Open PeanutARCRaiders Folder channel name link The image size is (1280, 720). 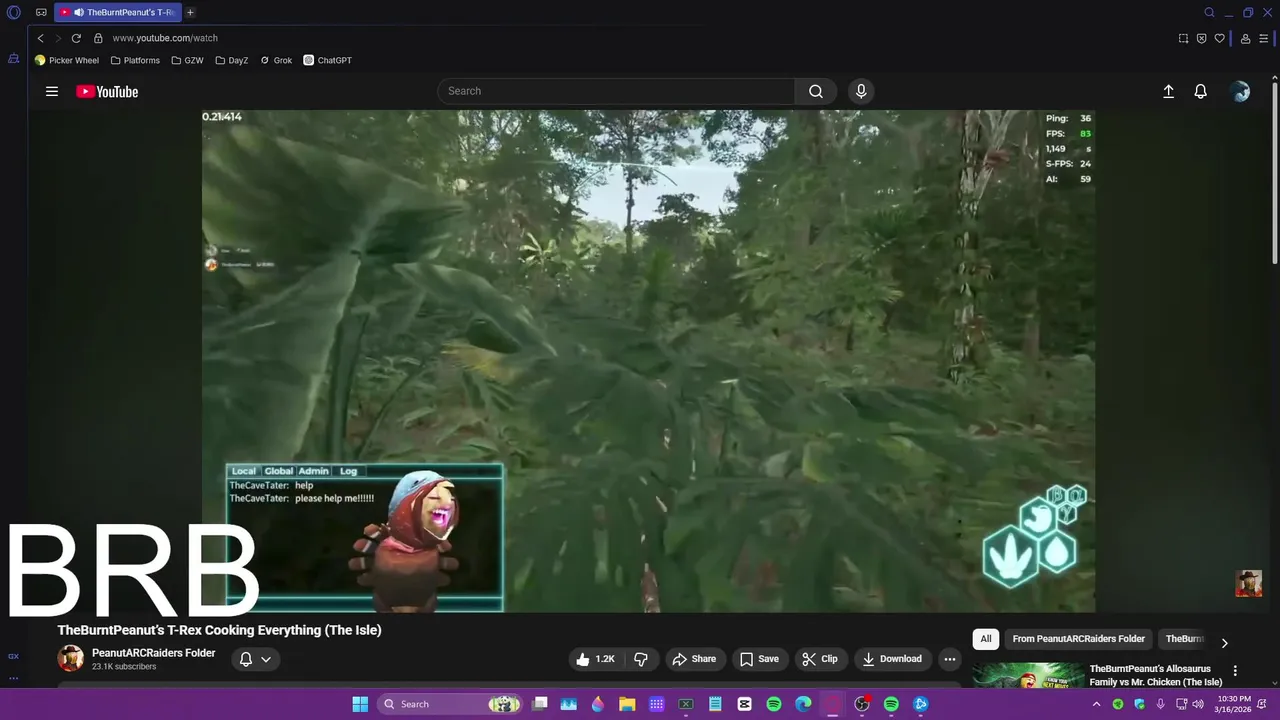click(x=153, y=653)
